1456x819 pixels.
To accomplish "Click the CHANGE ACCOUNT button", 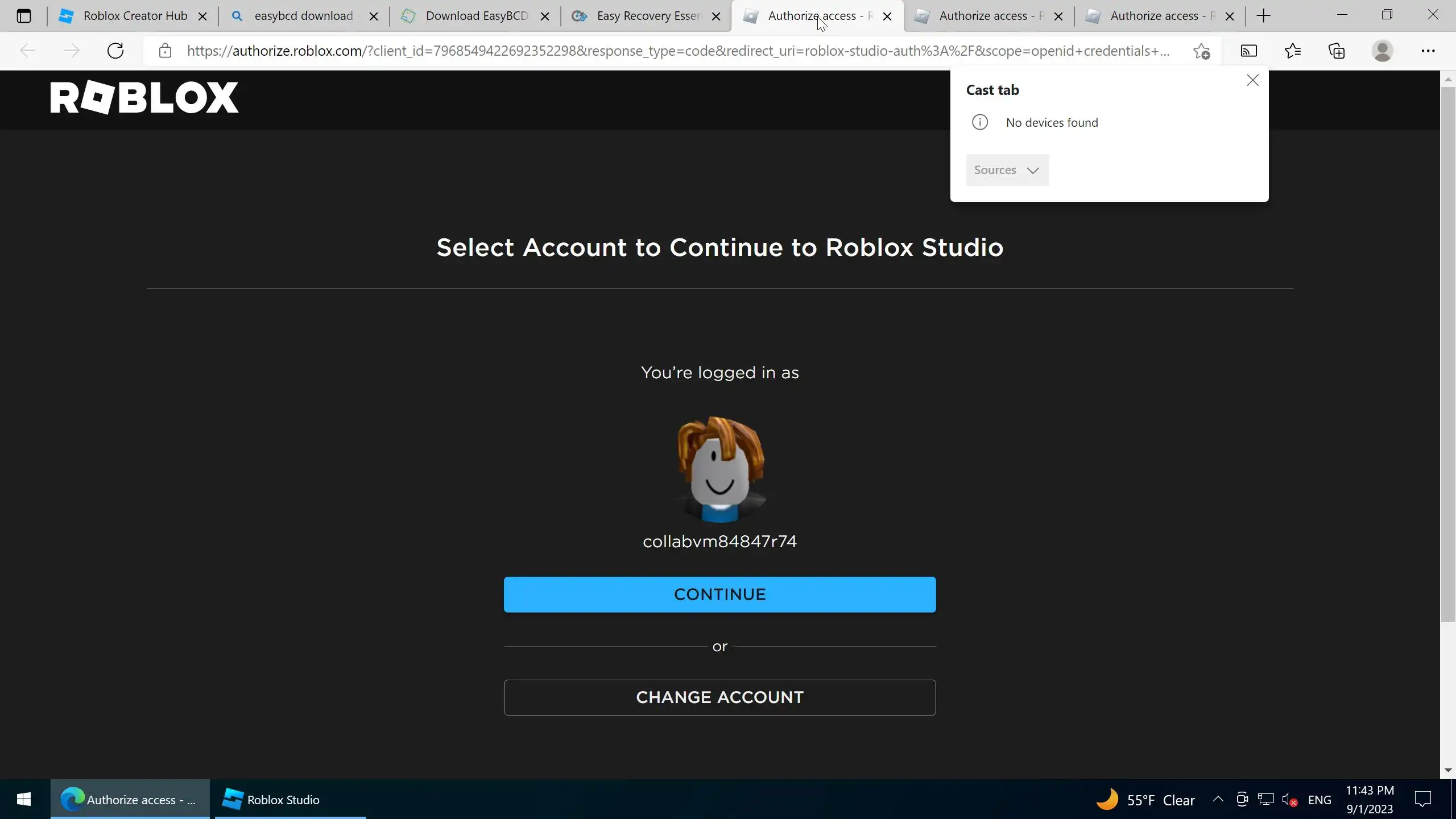I will point(719,697).
